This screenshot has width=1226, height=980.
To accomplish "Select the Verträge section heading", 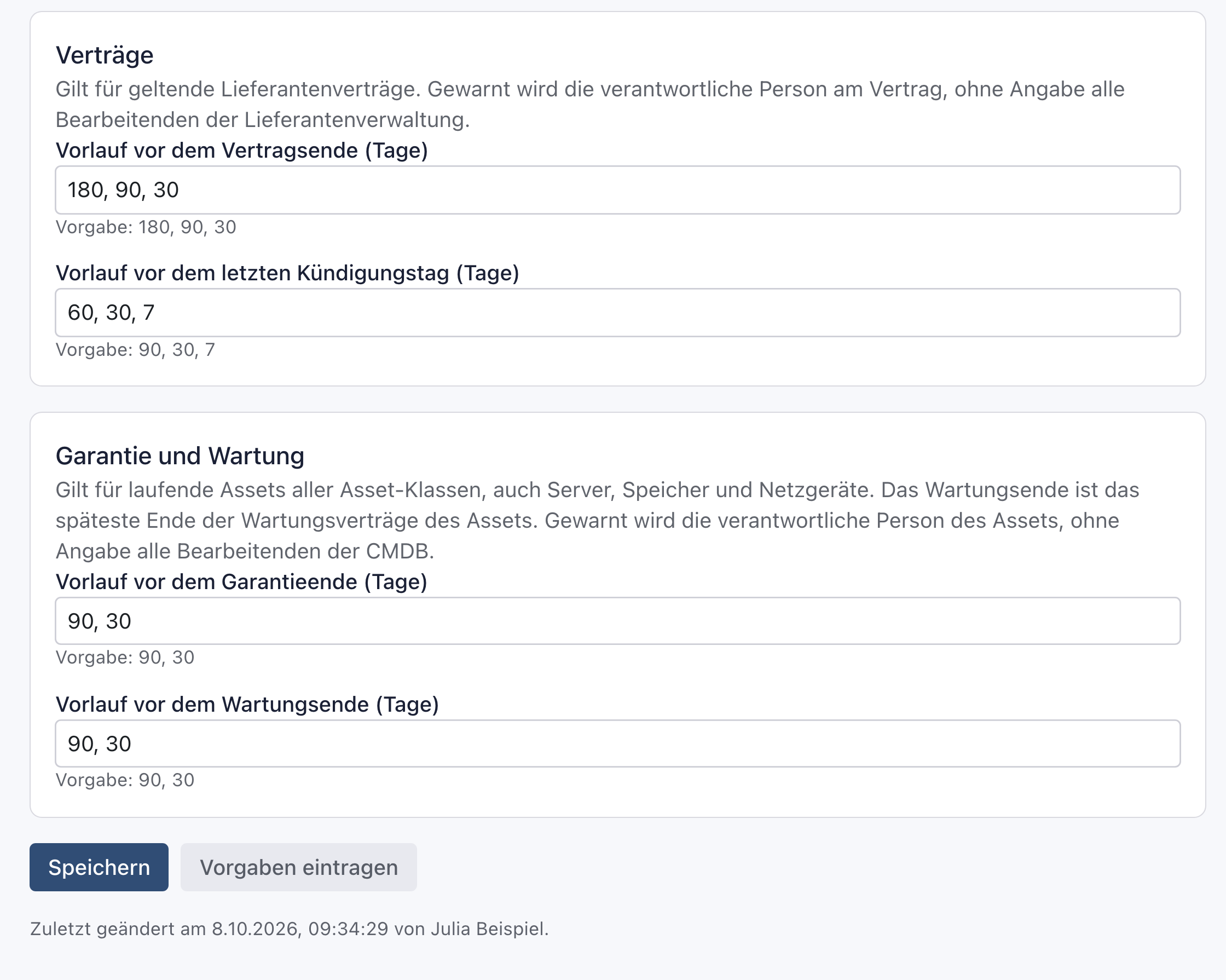I will pyautogui.click(x=105, y=55).
